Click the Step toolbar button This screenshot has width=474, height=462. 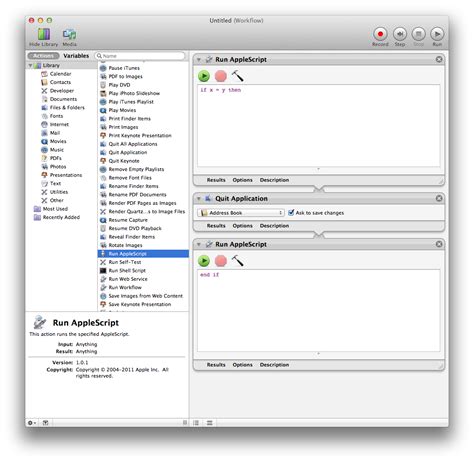pyautogui.click(x=400, y=34)
